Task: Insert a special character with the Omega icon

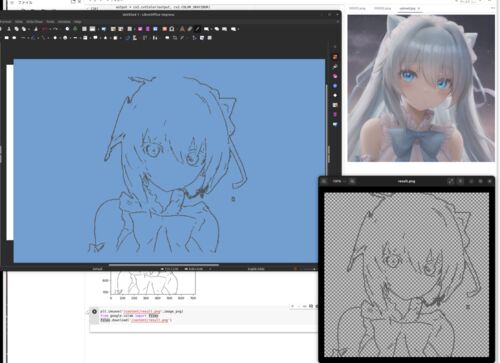Action: 172,29
